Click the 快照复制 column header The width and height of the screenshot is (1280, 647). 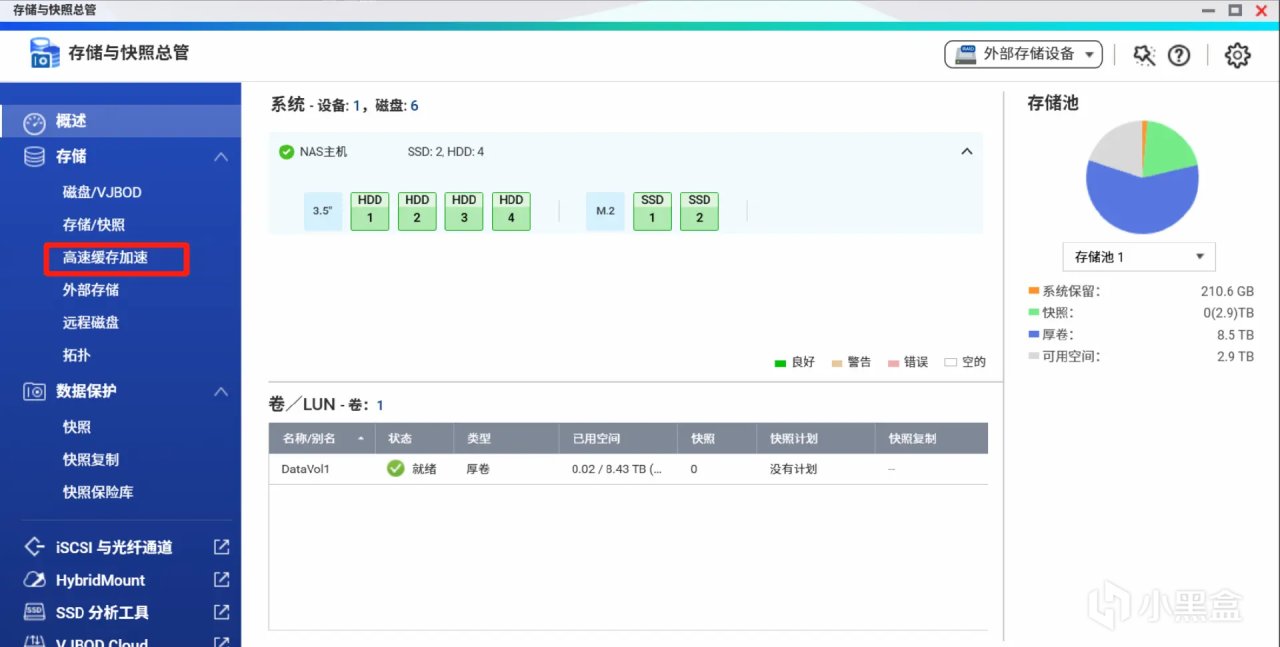(932, 438)
